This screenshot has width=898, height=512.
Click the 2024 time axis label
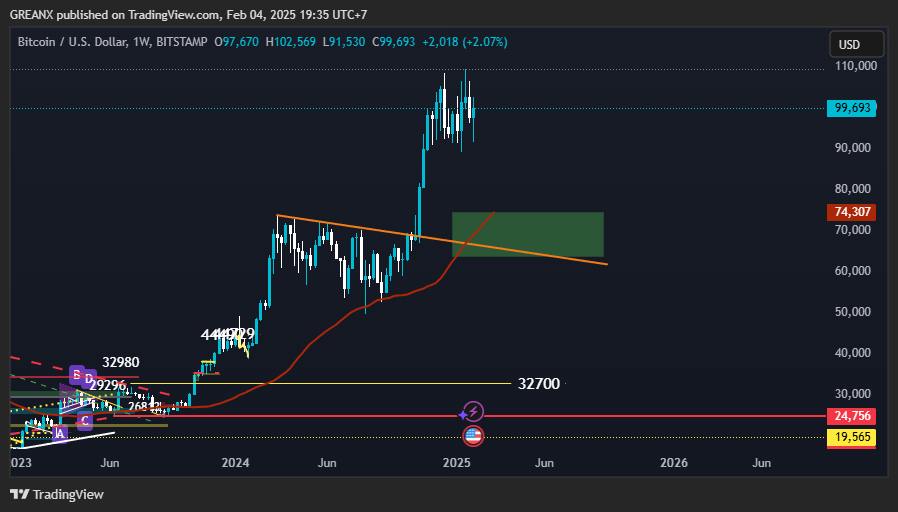235,463
